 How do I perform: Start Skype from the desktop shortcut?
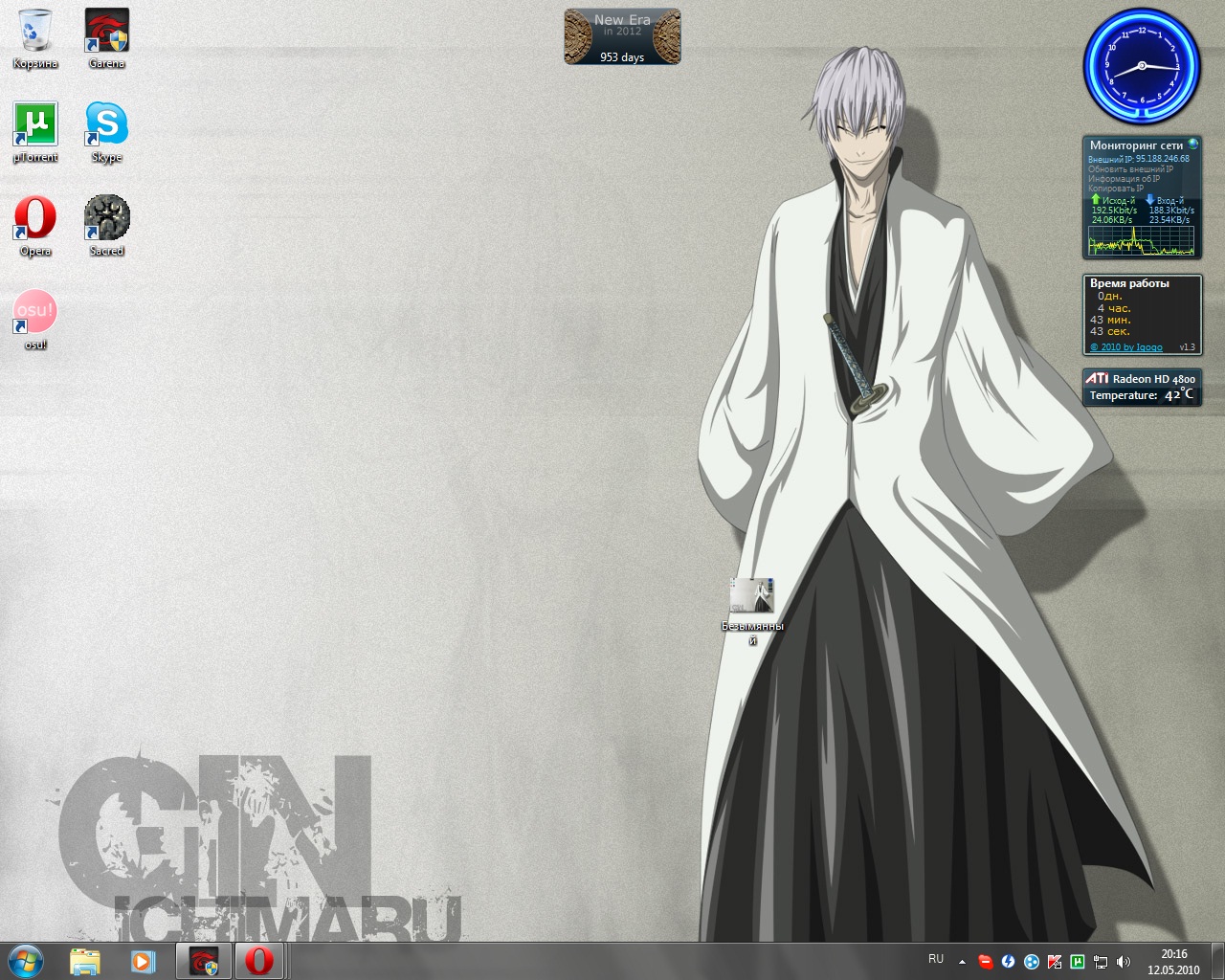click(106, 125)
